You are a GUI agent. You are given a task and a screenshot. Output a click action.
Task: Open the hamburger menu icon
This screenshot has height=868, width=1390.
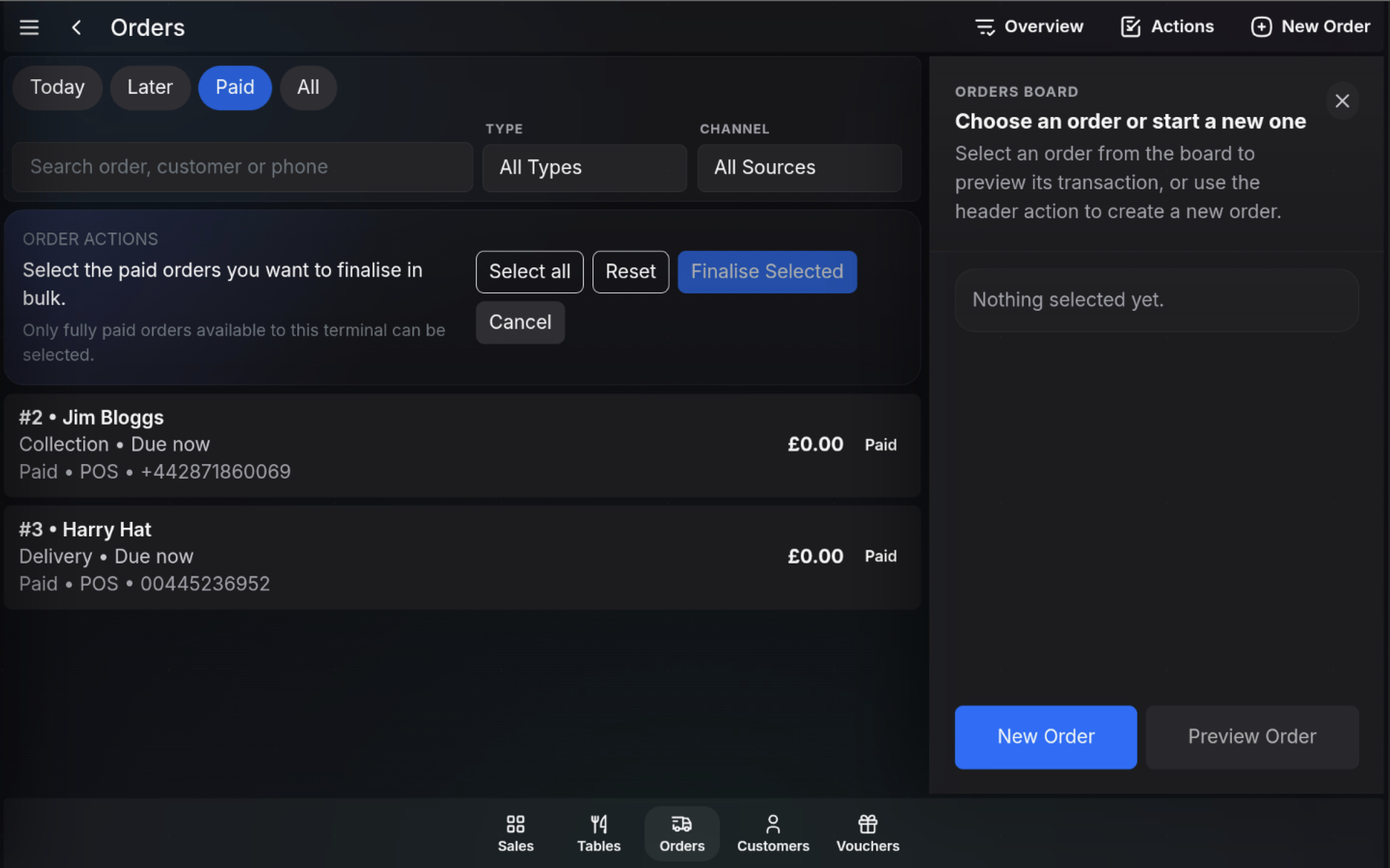click(x=29, y=28)
